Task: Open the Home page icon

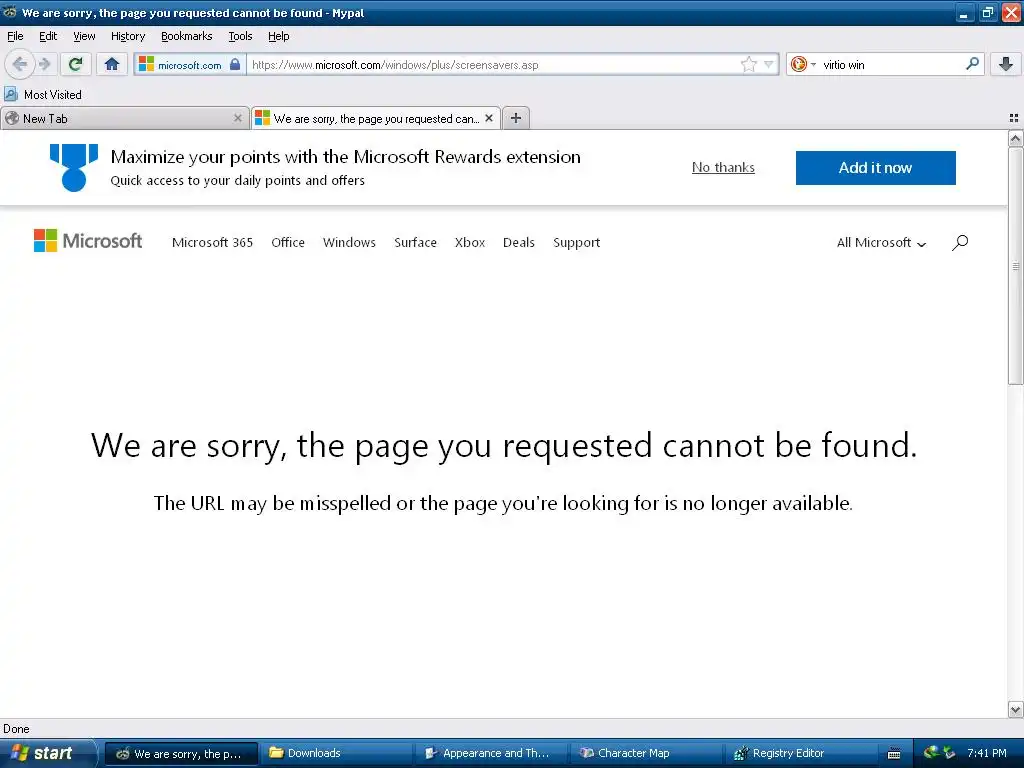Action: click(x=112, y=64)
